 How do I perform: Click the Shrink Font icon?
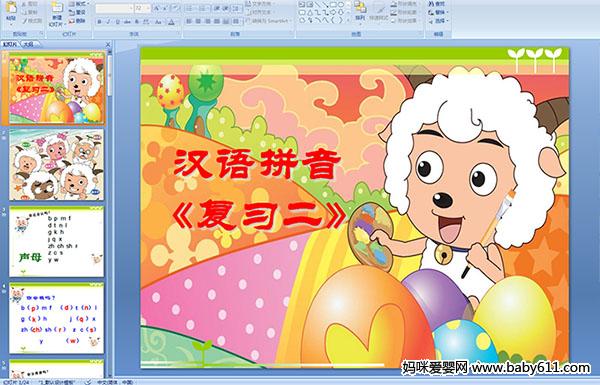pos(166,8)
